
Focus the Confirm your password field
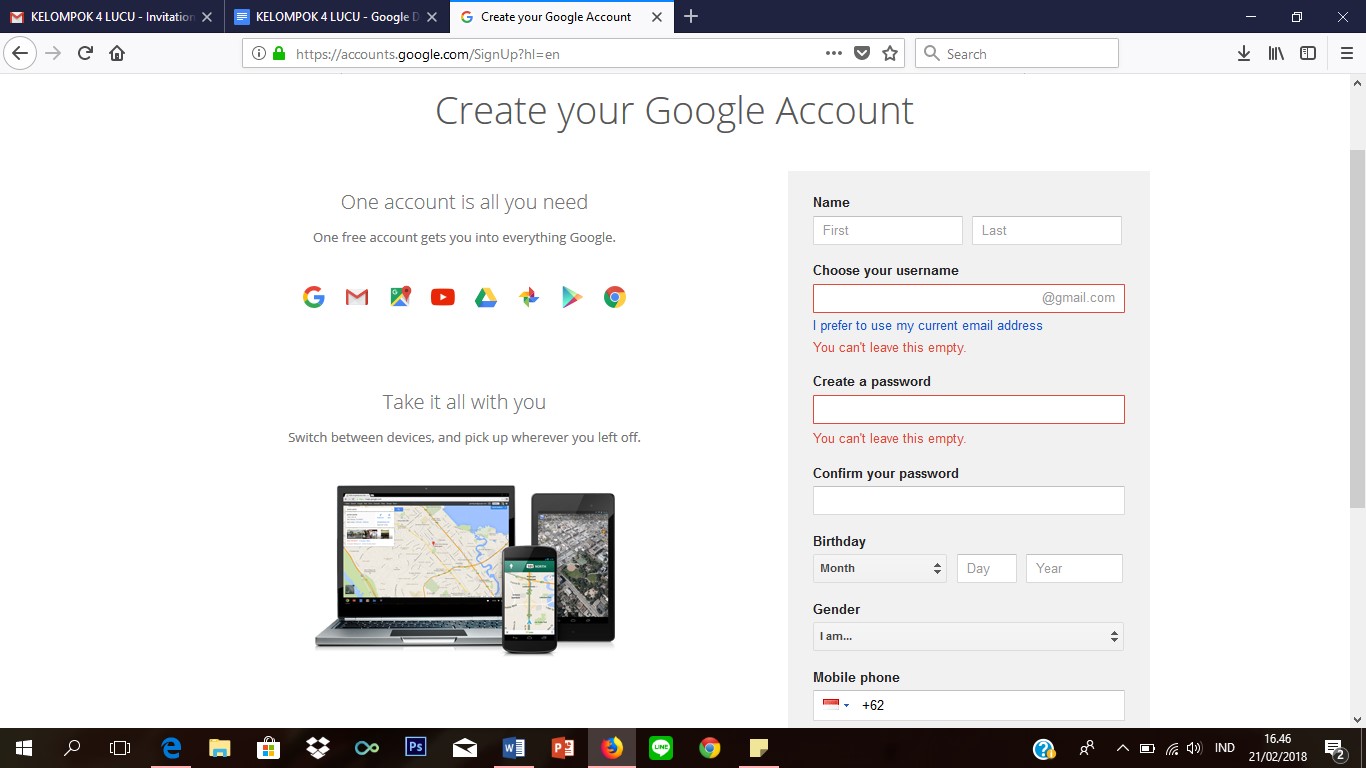click(x=968, y=500)
